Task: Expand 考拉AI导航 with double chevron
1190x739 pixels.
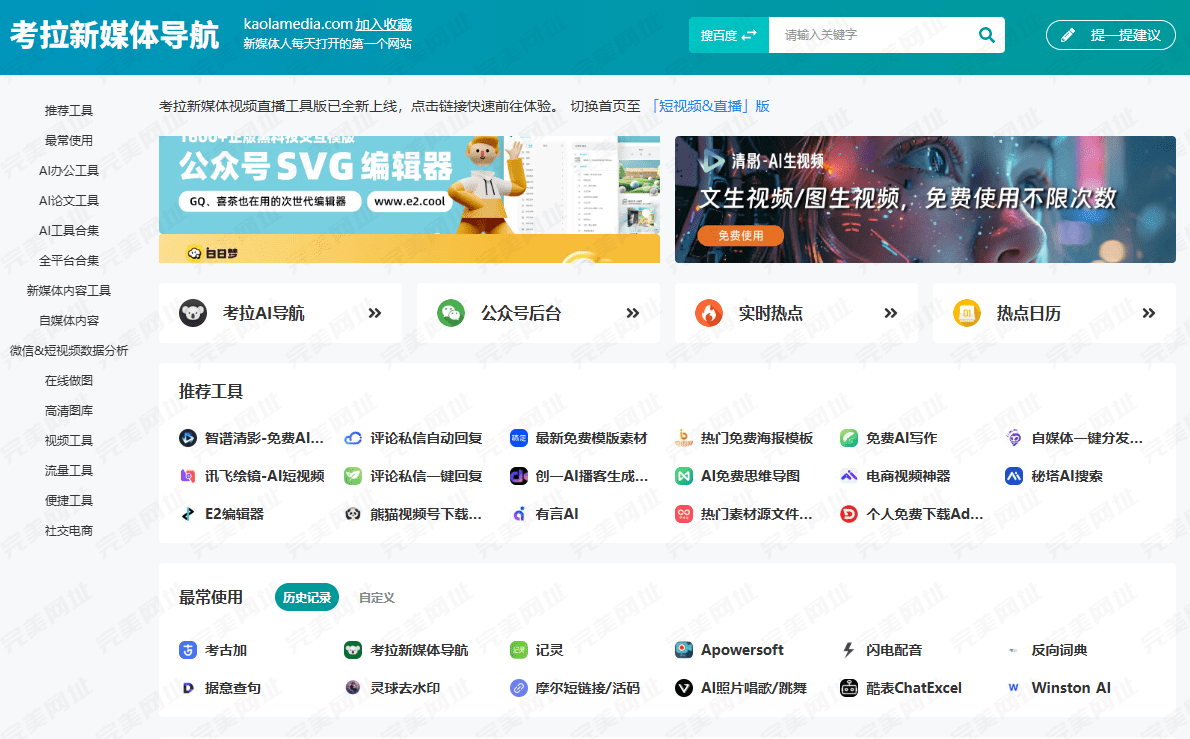Action: pos(375,313)
